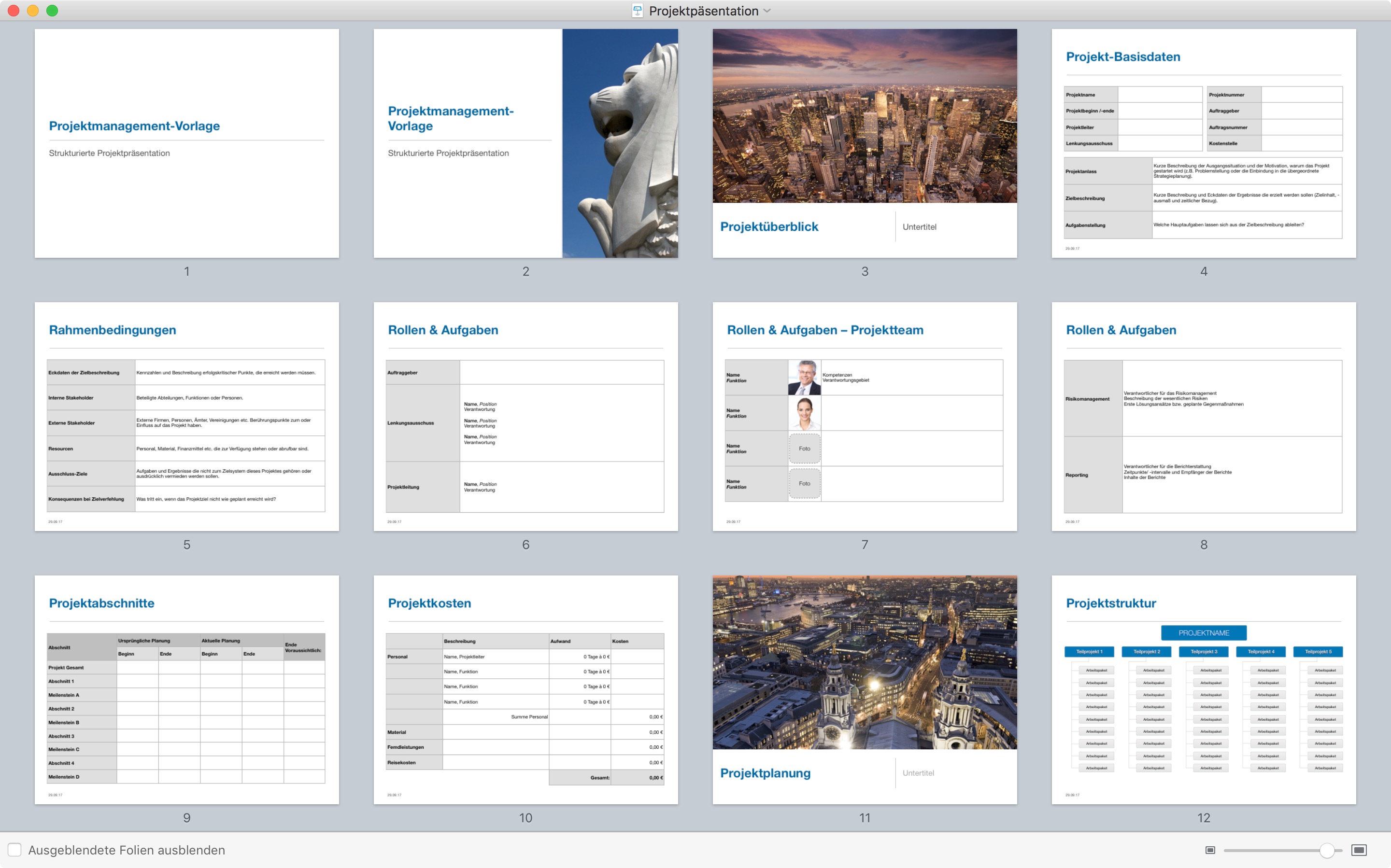The width and height of the screenshot is (1391, 868).
Task: Select the Projektstruktur slide thumbnail
Action: click(x=1203, y=689)
